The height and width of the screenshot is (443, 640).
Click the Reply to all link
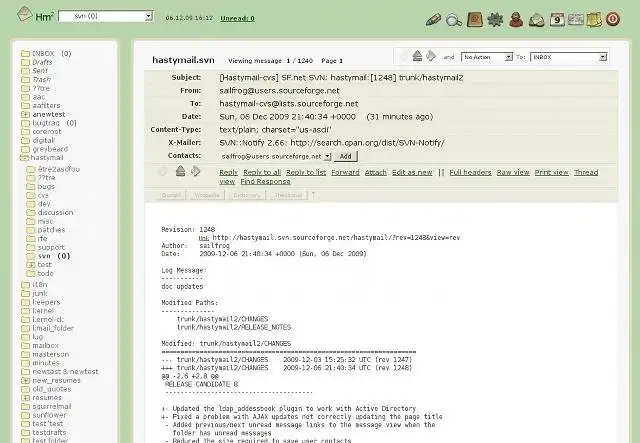click(x=262, y=172)
